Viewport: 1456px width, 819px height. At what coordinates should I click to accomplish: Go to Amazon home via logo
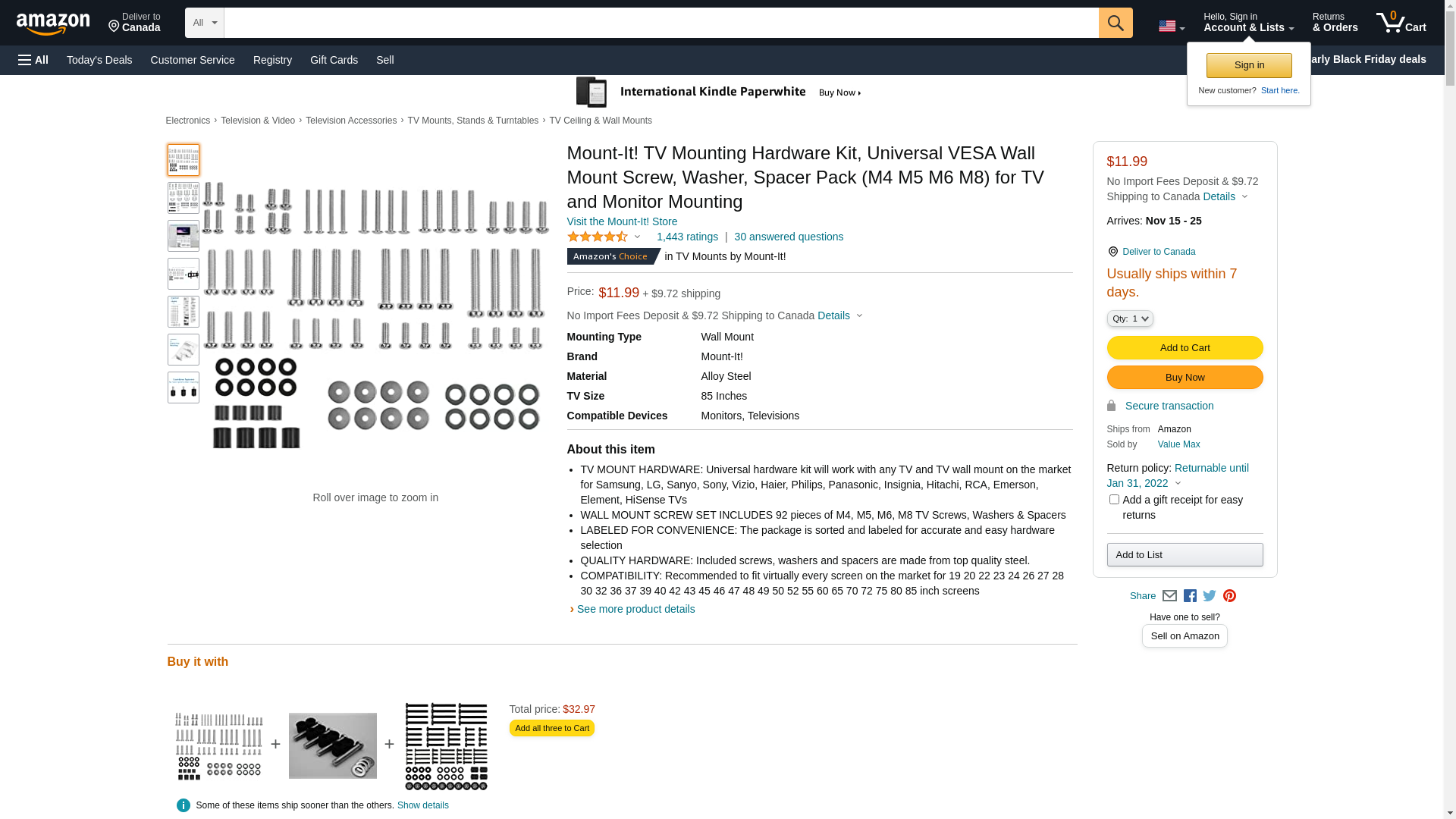(x=53, y=24)
